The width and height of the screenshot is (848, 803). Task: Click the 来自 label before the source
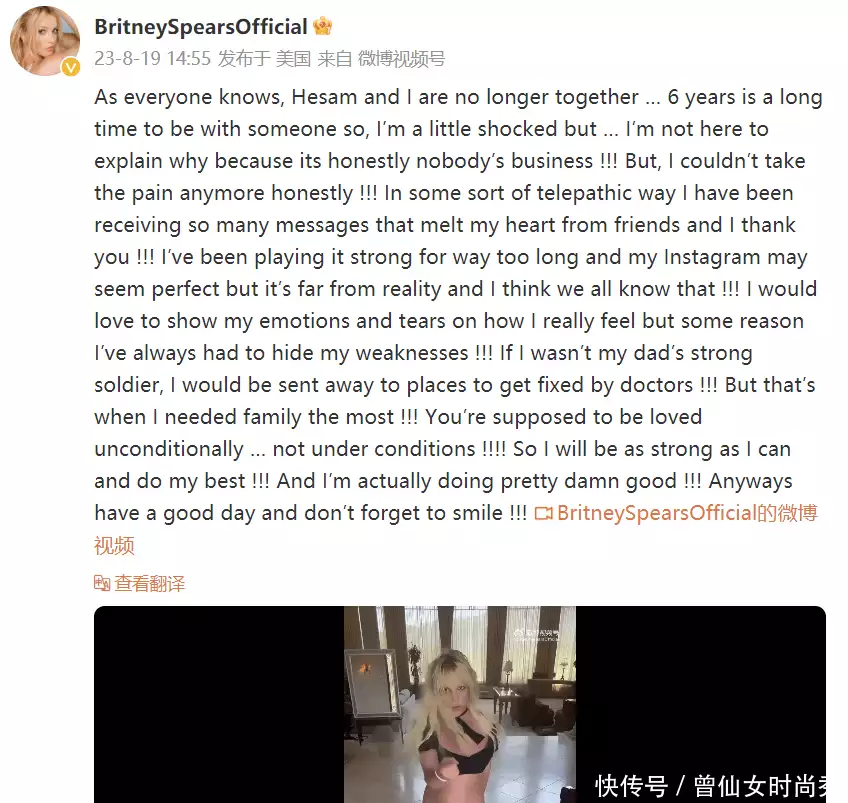(x=334, y=58)
